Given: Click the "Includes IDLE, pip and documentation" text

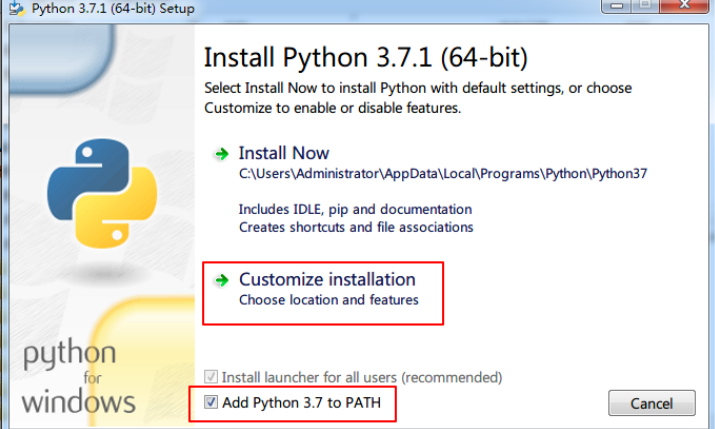Looking at the screenshot, I should coord(355,210).
